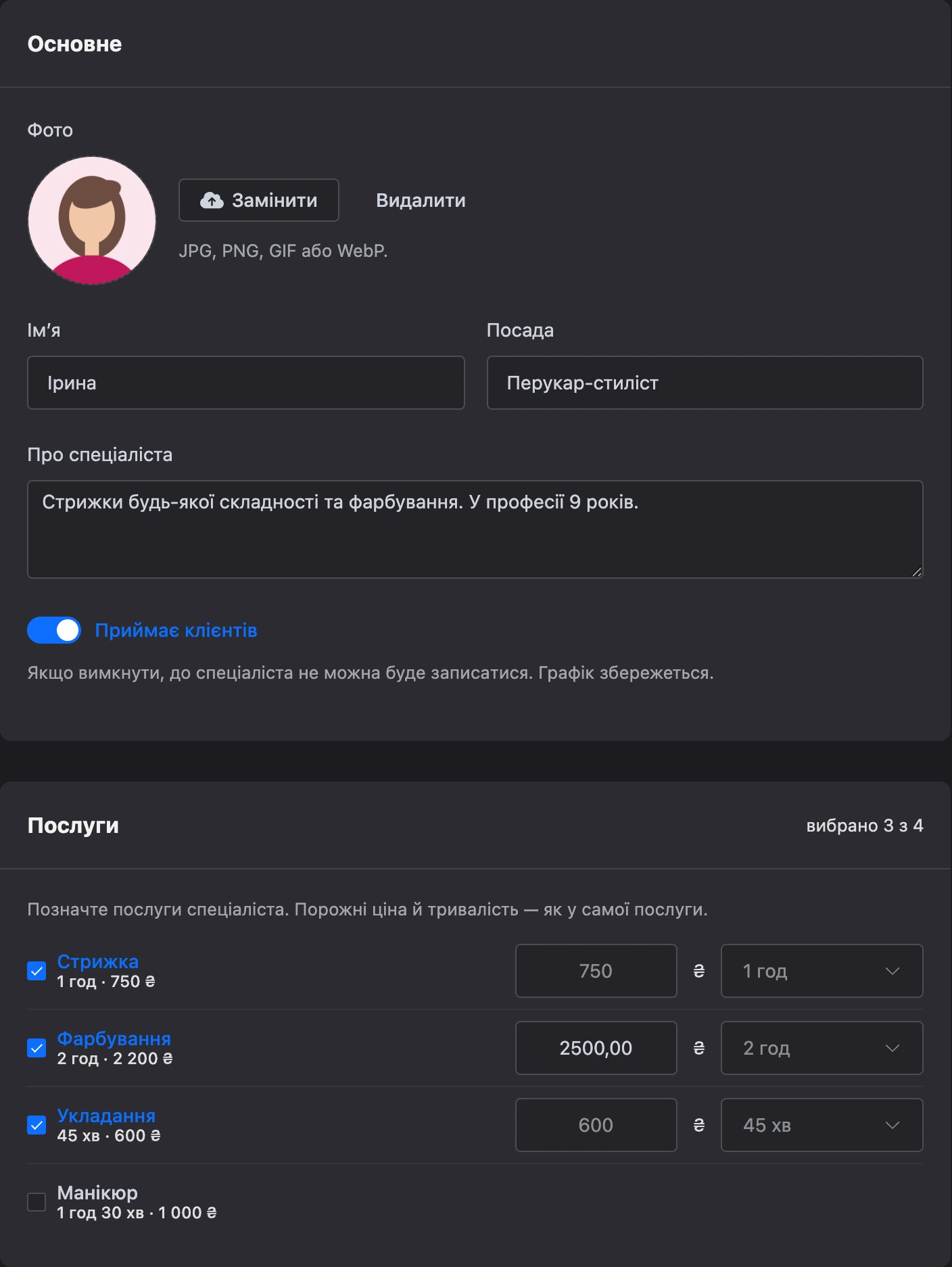The height and width of the screenshot is (1267, 952).
Task: Open the 2 год duration dropdown
Action: click(x=822, y=1048)
